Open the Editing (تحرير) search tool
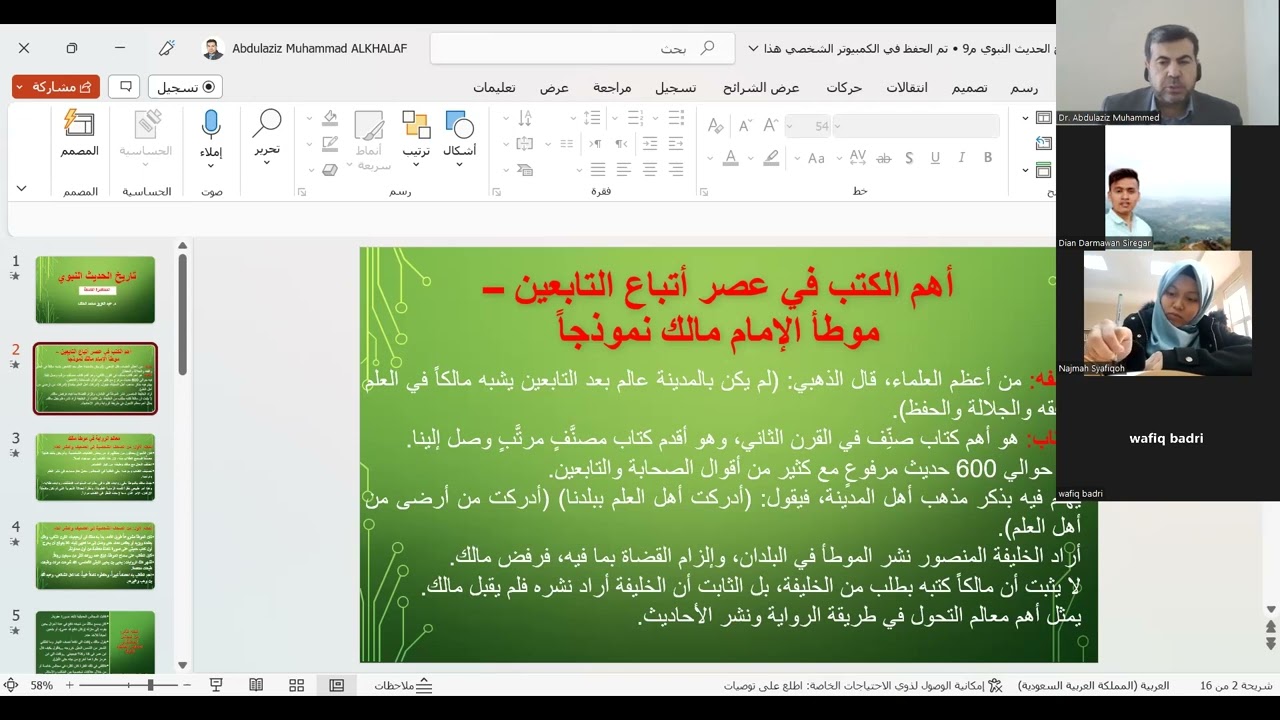 pos(266,135)
